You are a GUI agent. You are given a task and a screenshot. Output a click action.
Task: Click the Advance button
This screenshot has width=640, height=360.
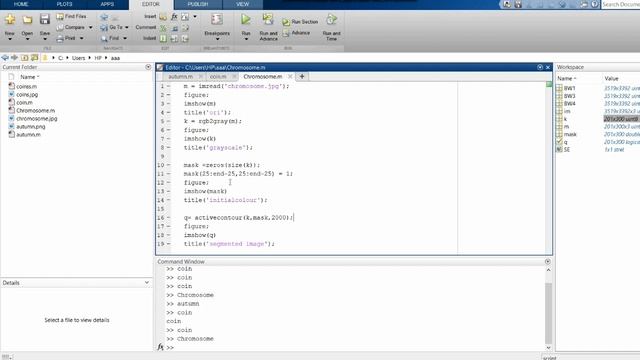tap(296, 33)
